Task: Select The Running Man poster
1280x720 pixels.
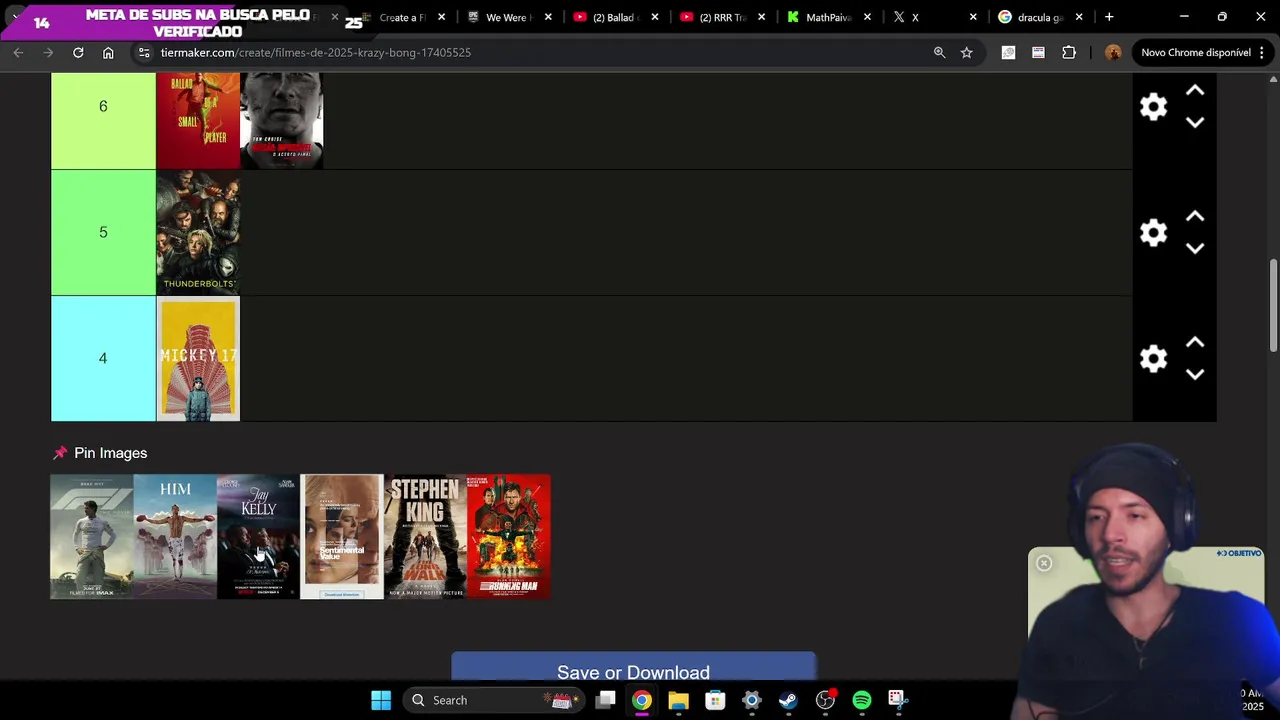Action: tap(509, 536)
